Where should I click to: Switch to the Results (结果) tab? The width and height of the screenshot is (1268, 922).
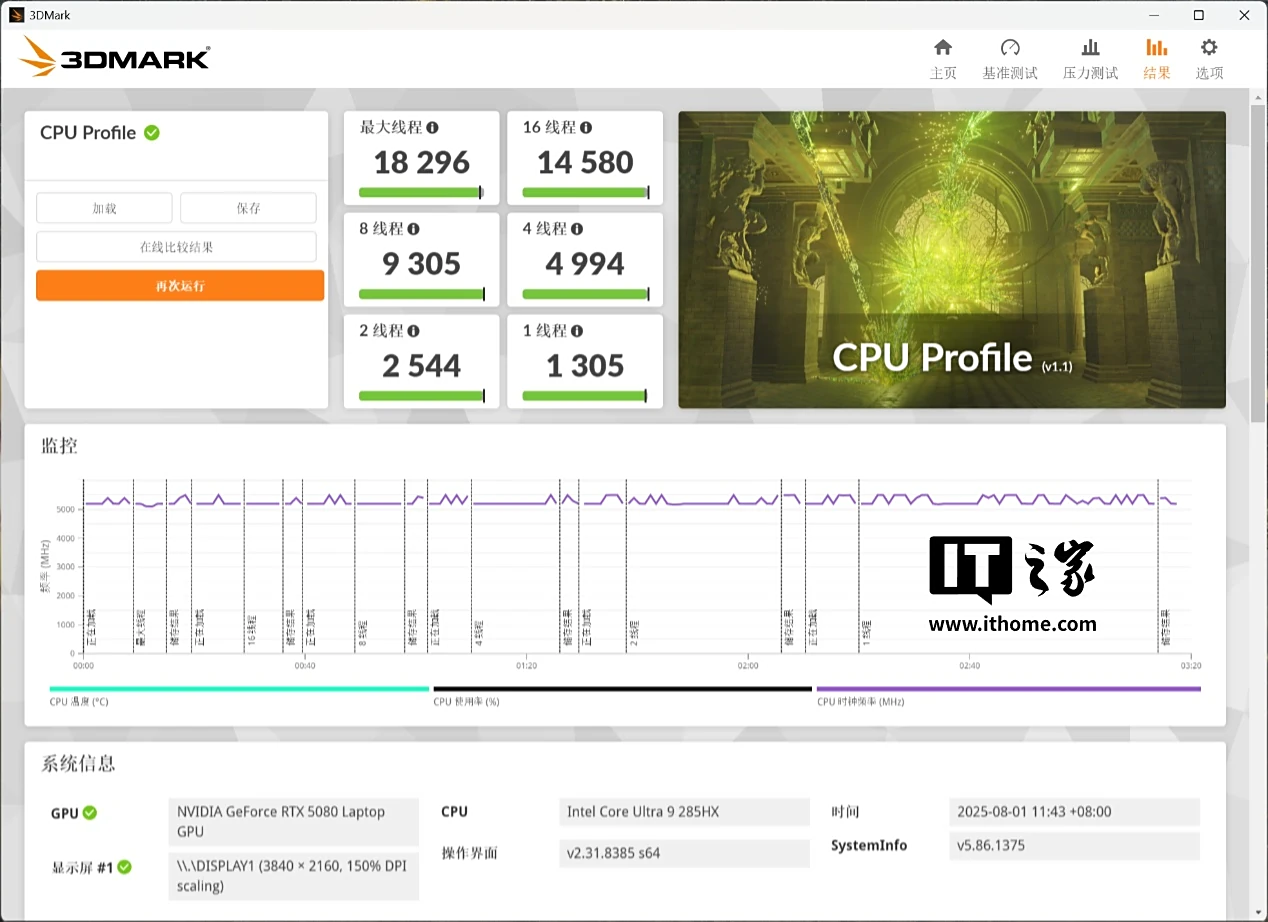click(x=1156, y=58)
